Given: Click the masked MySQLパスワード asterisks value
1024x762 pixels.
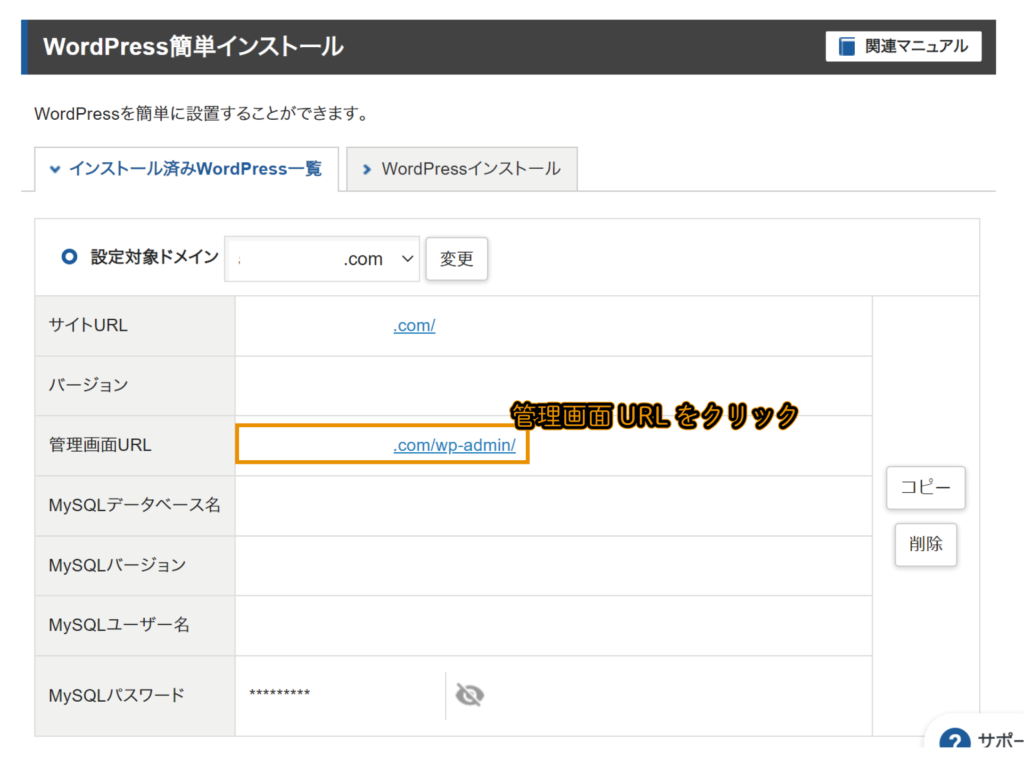Looking at the screenshot, I should 280,693.
